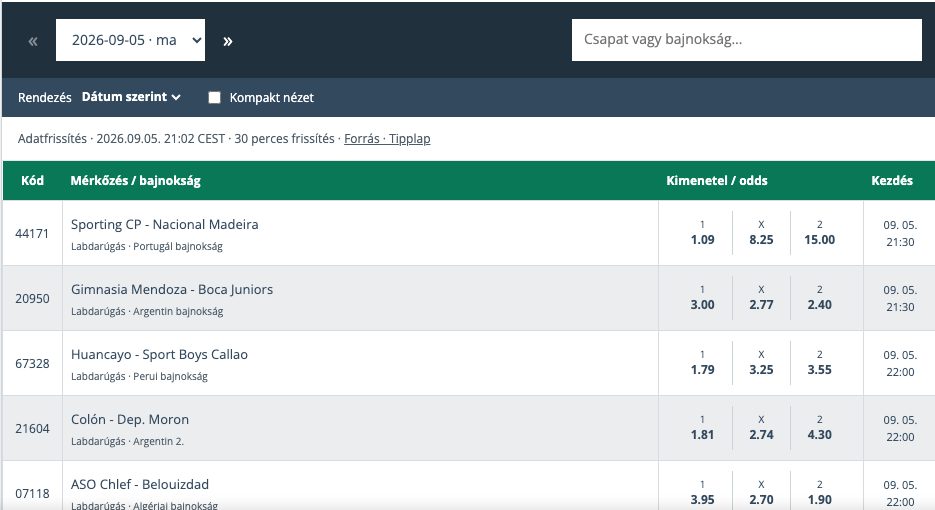This screenshot has height=510, width=935.
Task: Click Labdarúgás · Argentin 2. league label
Action: [128, 441]
